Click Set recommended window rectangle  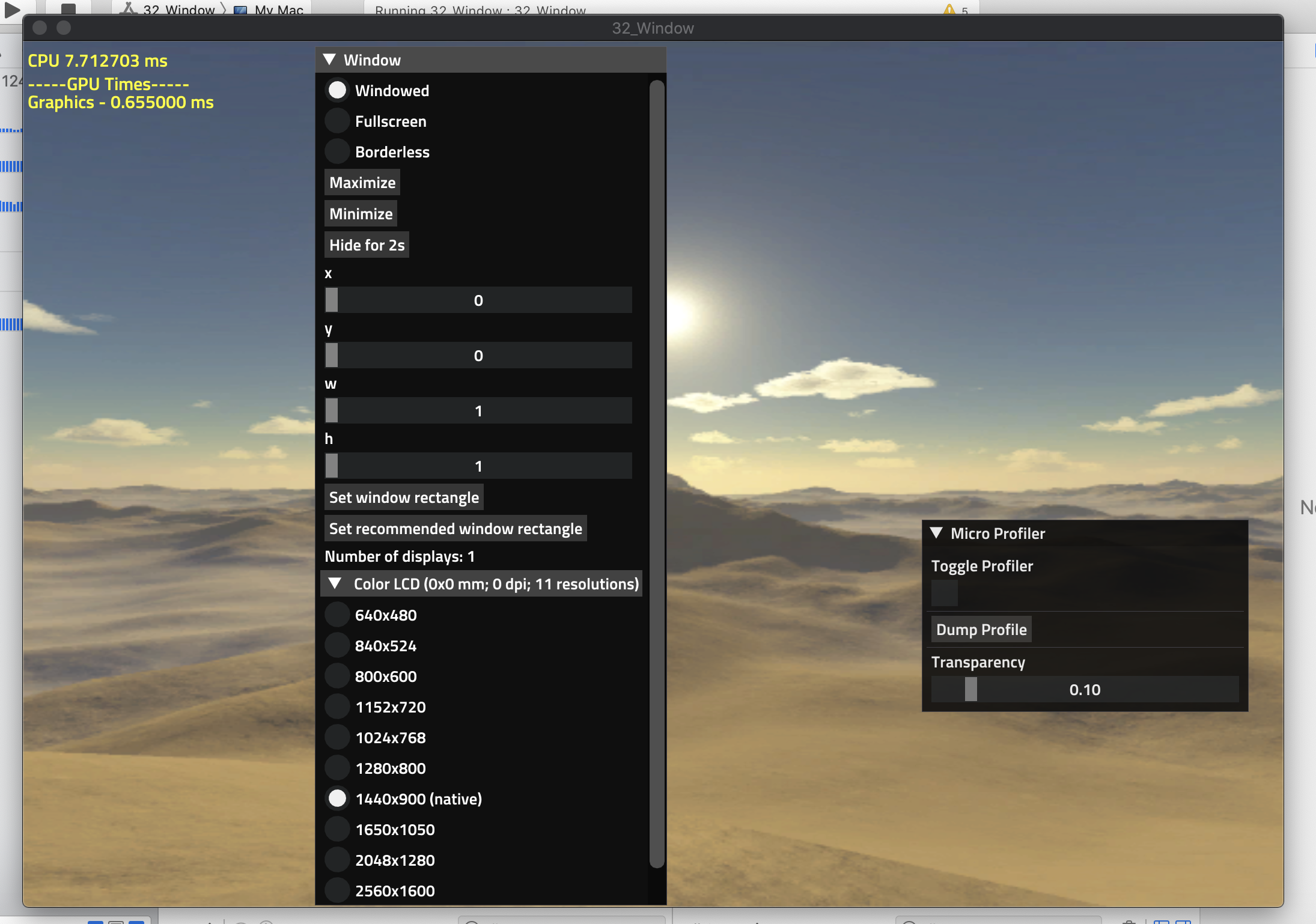(x=454, y=528)
